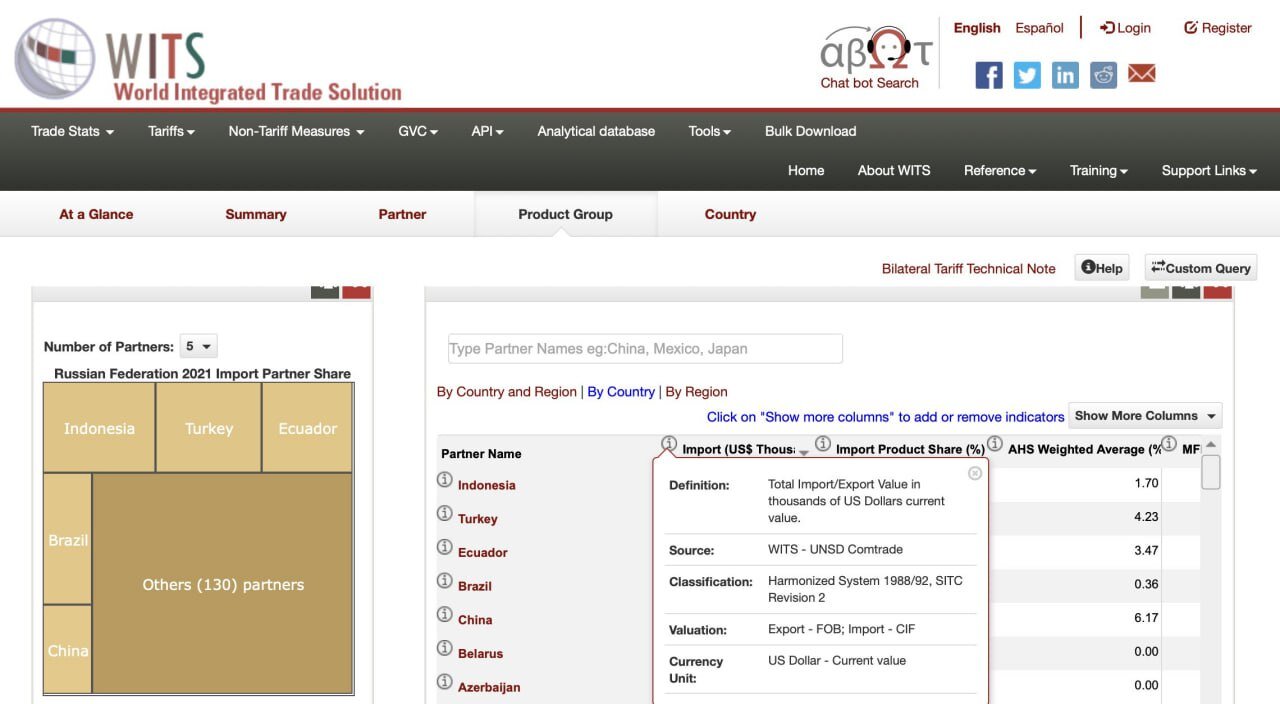Open the WITS Facebook page icon
Image resolution: width=1280 pixels, height=704 pixels.
click(988, 75)
